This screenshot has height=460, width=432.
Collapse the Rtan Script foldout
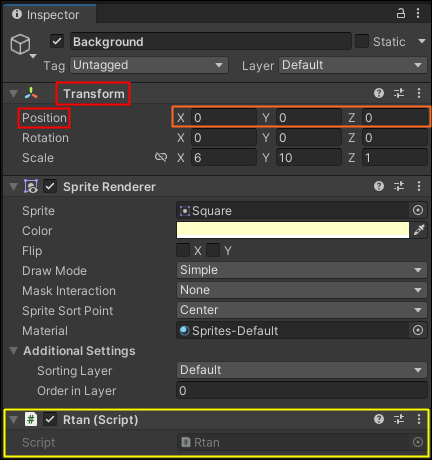[13, 419]
